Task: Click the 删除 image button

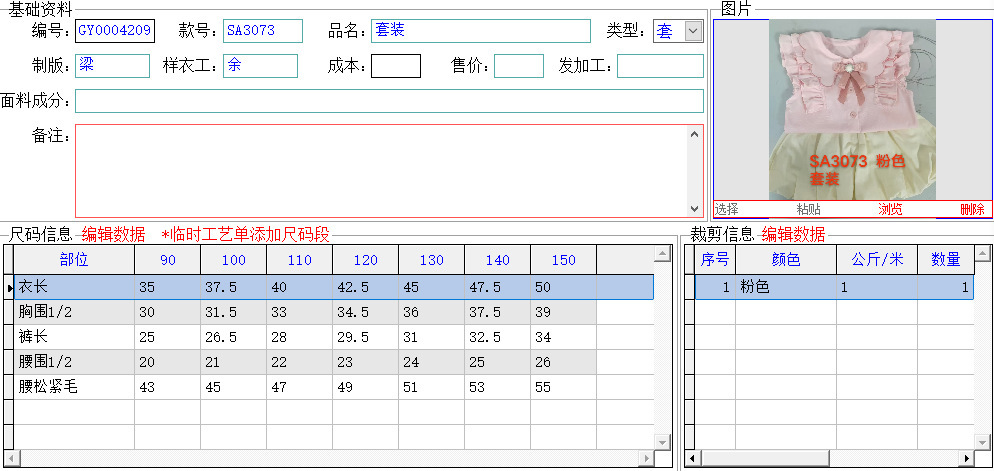Action: [972, 209]
